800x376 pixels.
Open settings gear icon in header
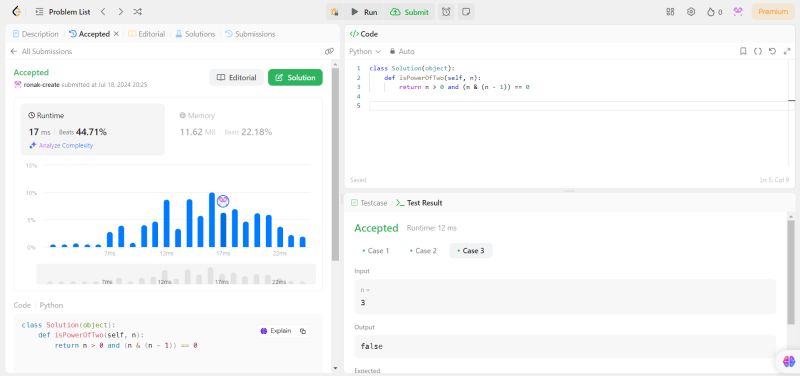(691, 12)
